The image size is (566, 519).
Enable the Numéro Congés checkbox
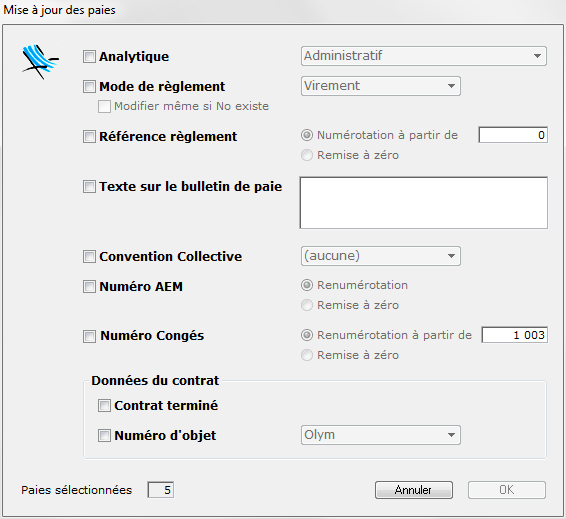[x=89, y=336]
